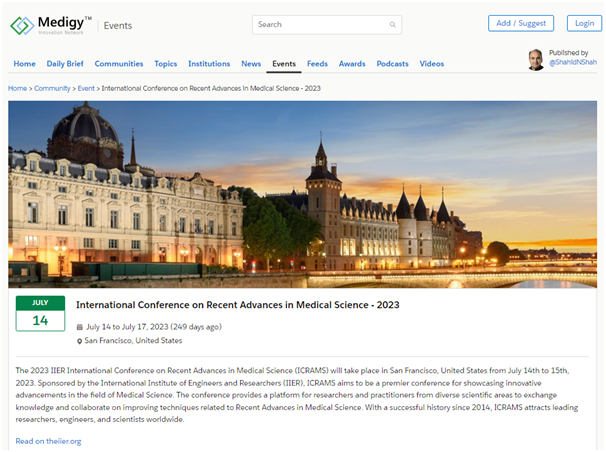Click the Add / Suggest button

[x=521, y=23]
